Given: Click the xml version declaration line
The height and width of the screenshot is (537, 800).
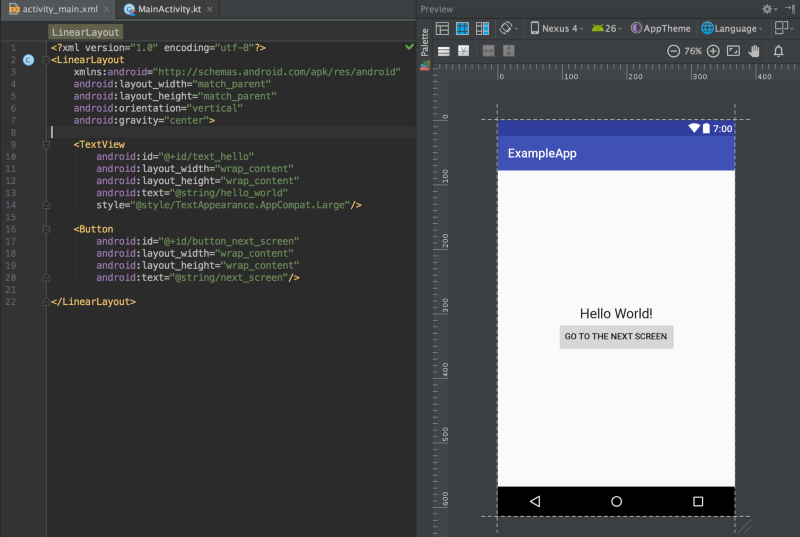Looking at the screenshot, I should [158, 48].
